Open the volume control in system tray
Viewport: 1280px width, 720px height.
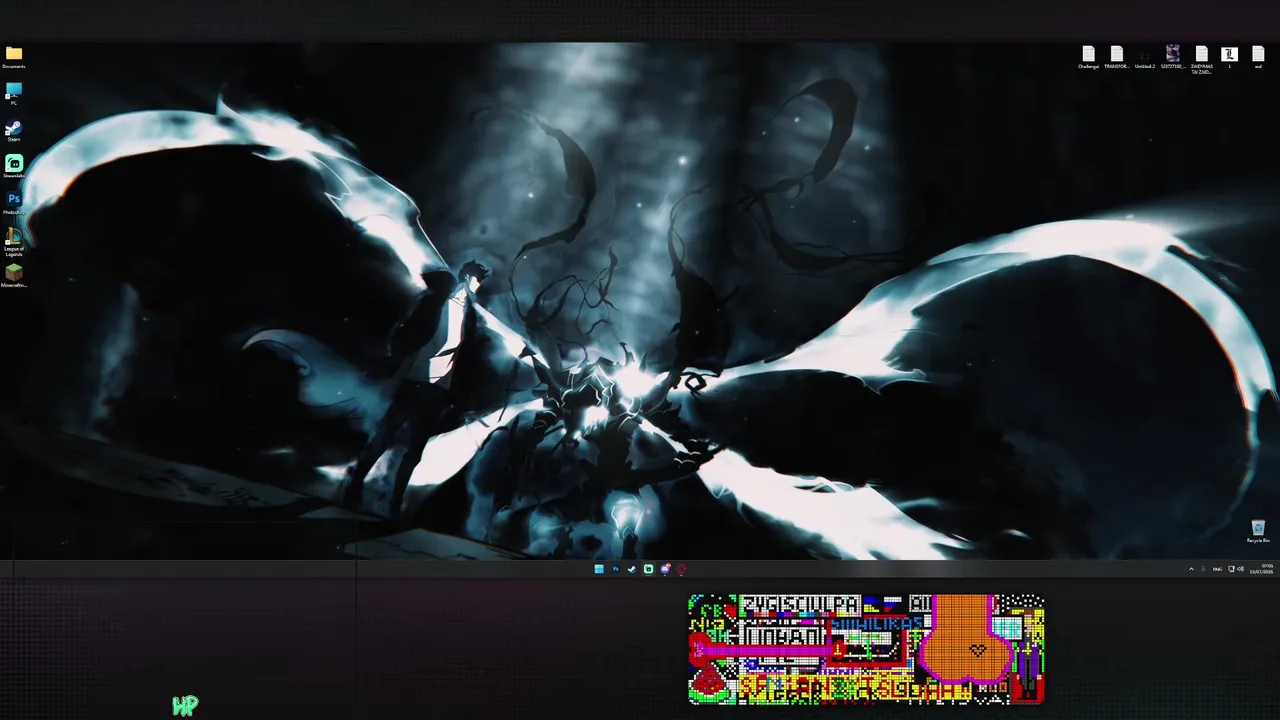point(1241,569)
